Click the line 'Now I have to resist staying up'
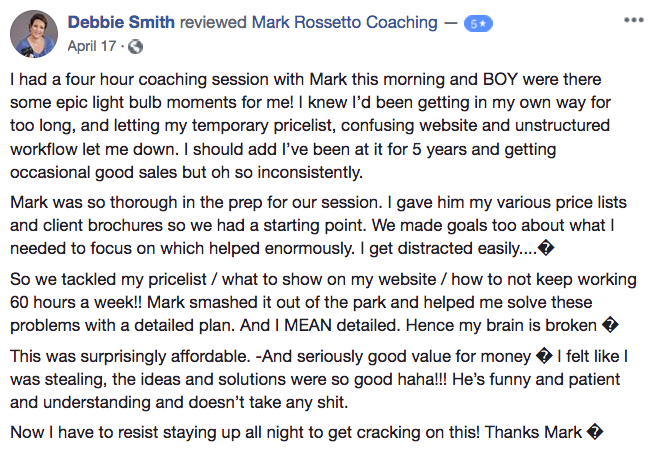The height and width of the screenshot is (454, 650). (x=307, y=432)
